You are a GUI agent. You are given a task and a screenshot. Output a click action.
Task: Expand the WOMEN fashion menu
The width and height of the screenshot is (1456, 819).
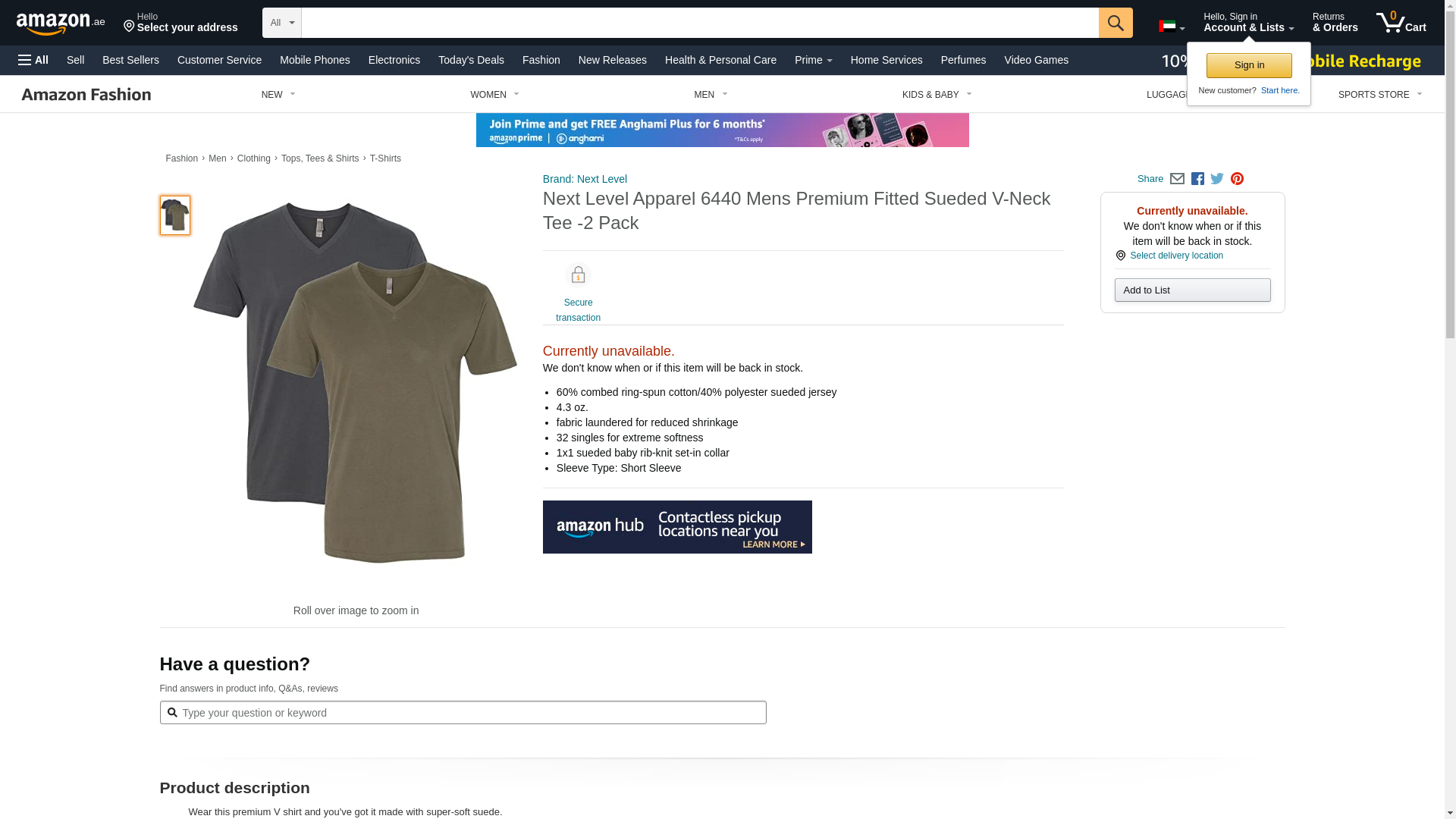(x=494, y=95)
